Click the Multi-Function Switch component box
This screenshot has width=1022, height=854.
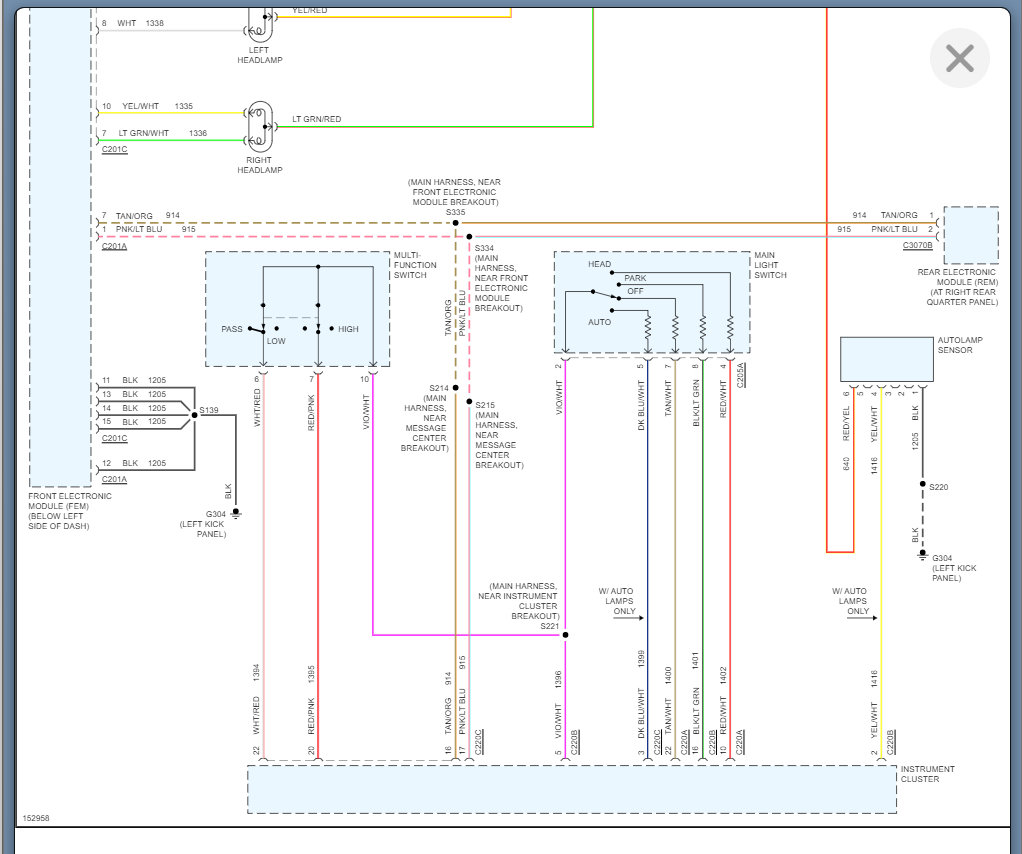298,309
